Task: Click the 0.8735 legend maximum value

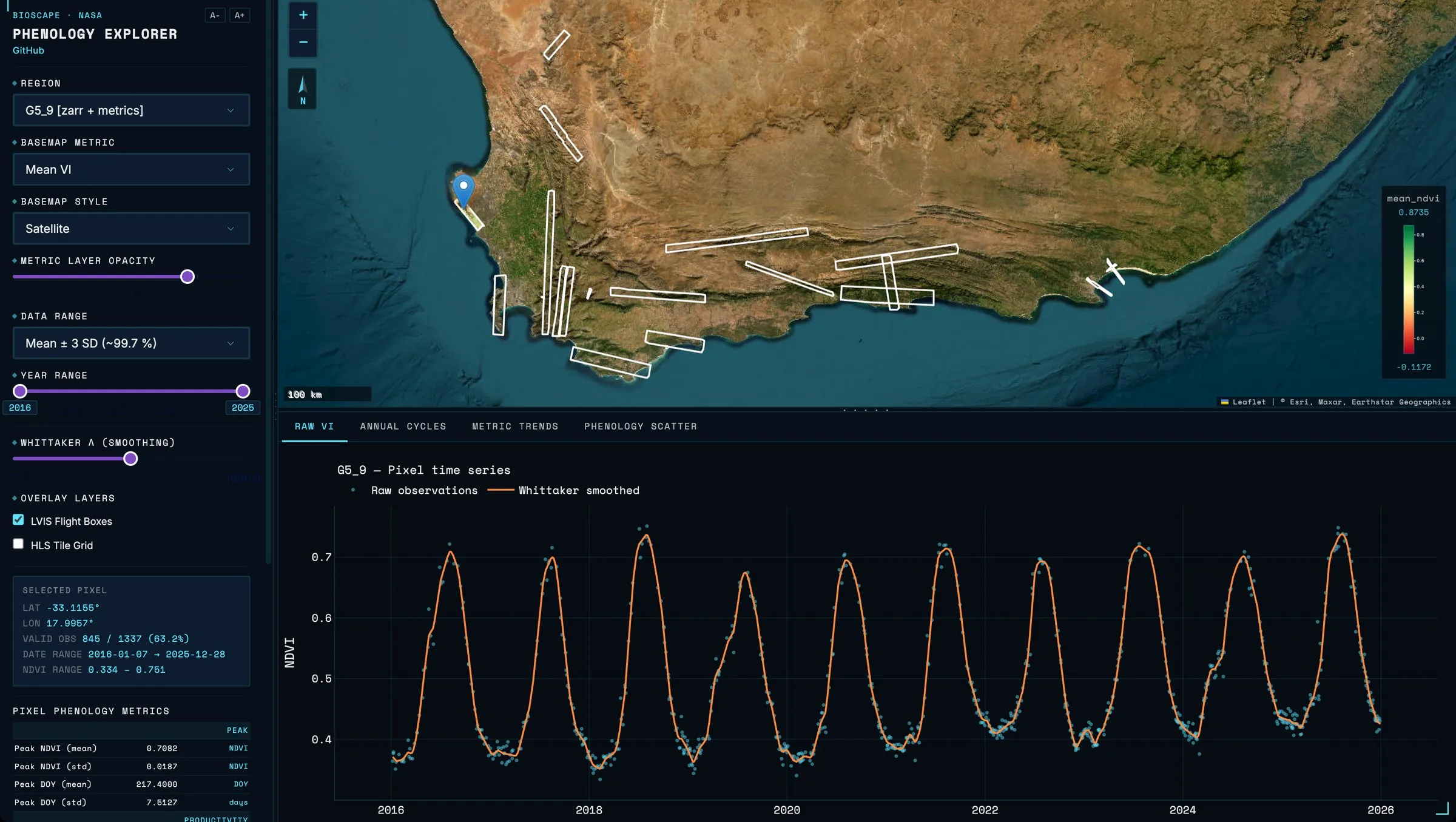Action: click(1414, 212)
